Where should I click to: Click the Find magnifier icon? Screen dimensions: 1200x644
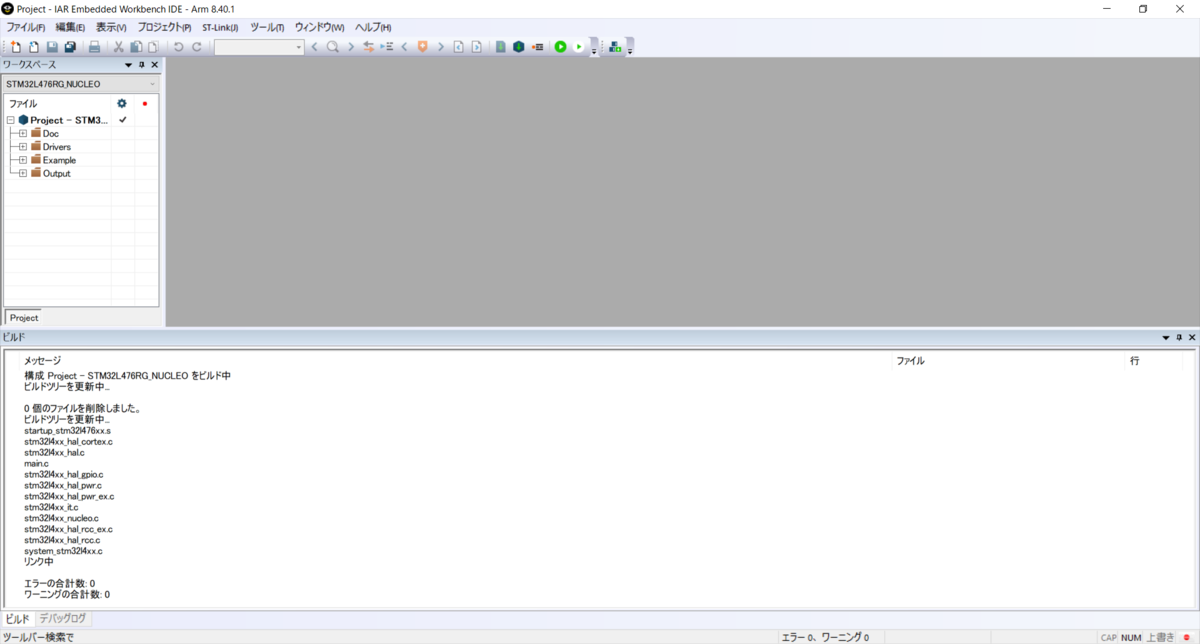pos(333,47)
